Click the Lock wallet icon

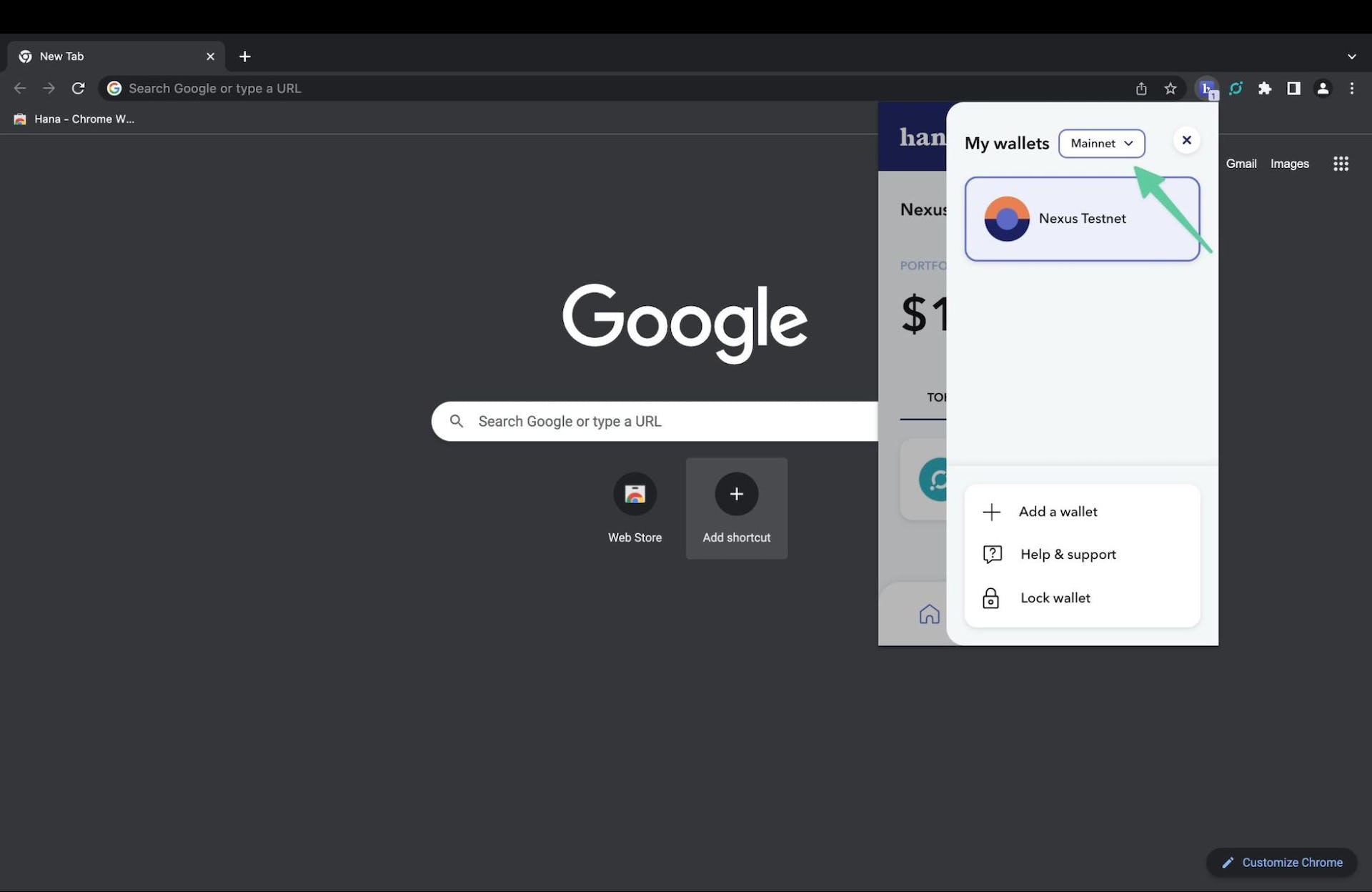coord(991,598)
